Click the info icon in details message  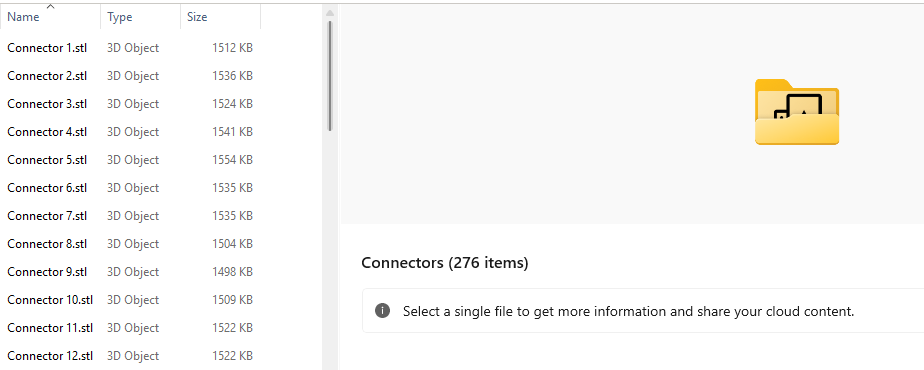point(382,310)
